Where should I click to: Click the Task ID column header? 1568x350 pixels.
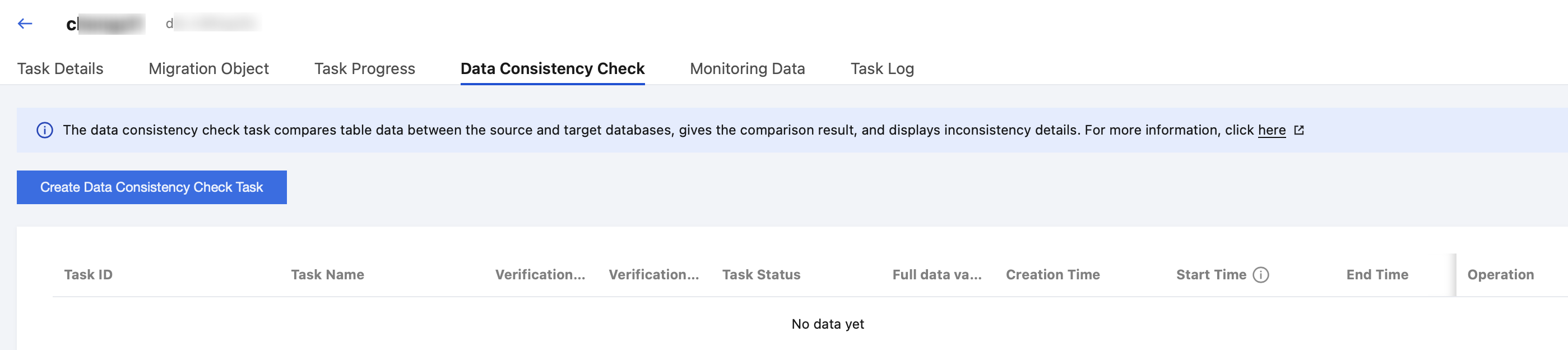88,275
